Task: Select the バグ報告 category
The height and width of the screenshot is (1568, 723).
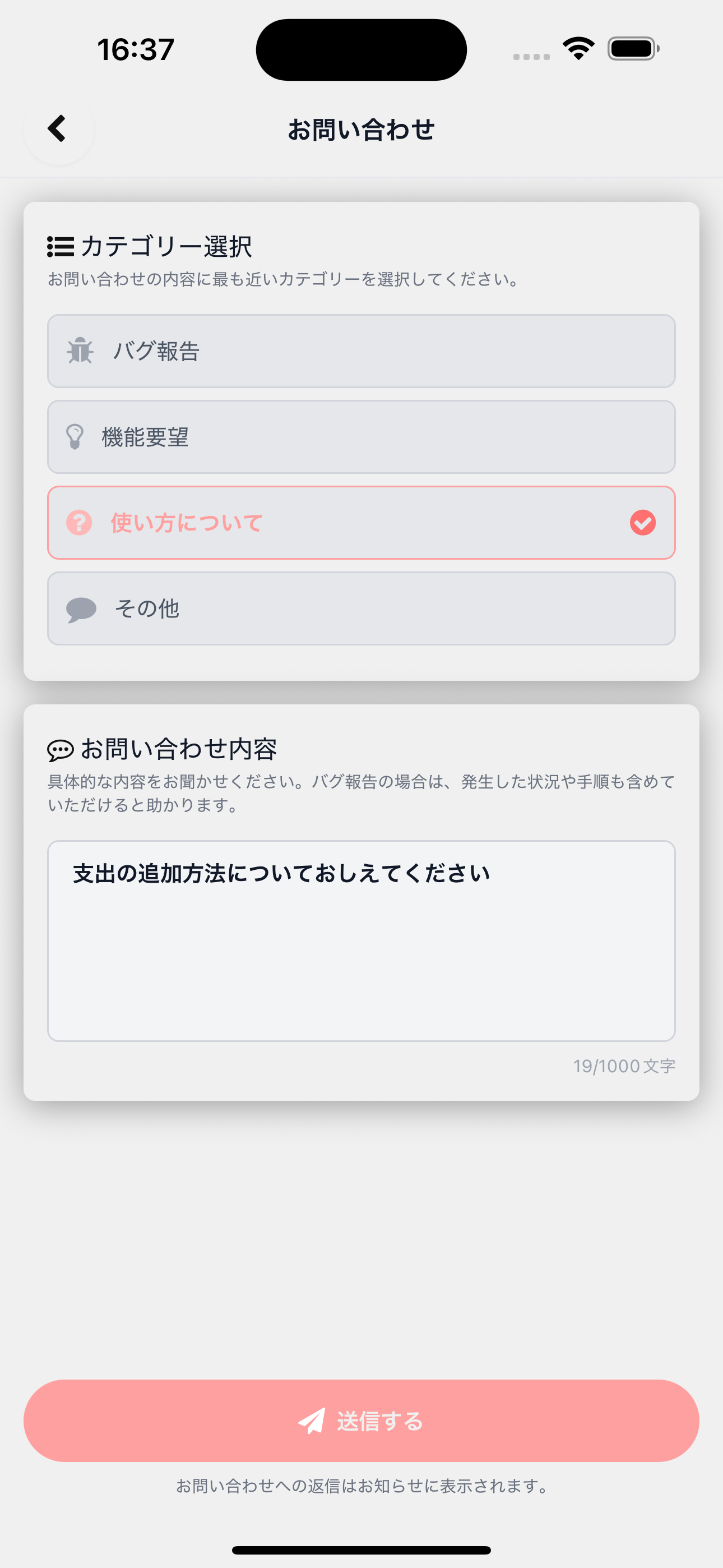Action: pos(361,351)
